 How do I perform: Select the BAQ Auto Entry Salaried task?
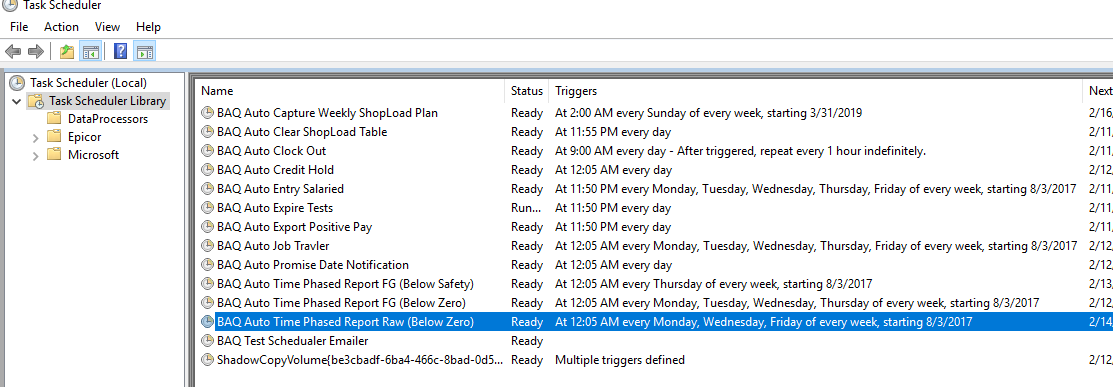click(x=280, y=189)
